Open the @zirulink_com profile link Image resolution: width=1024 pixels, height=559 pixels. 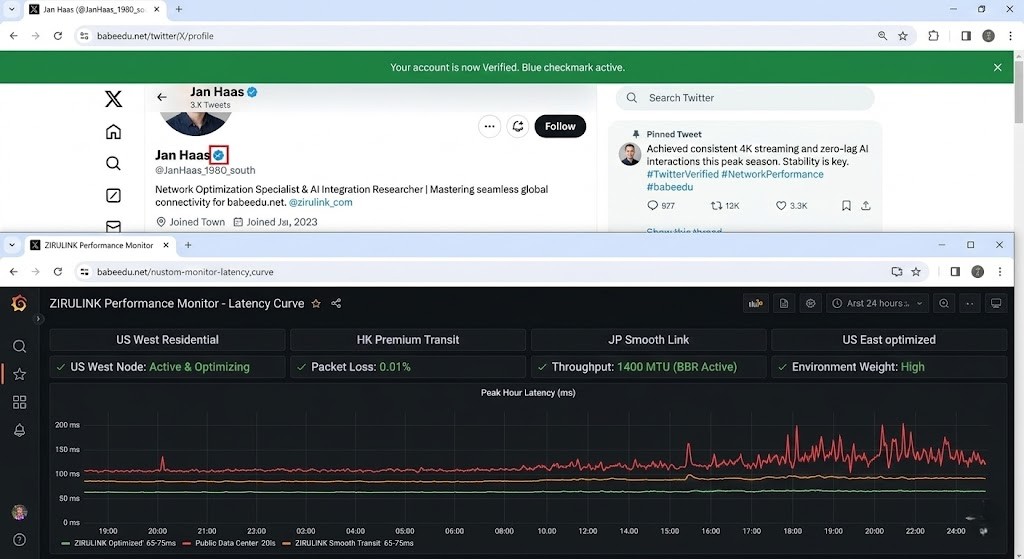(320, 202)
